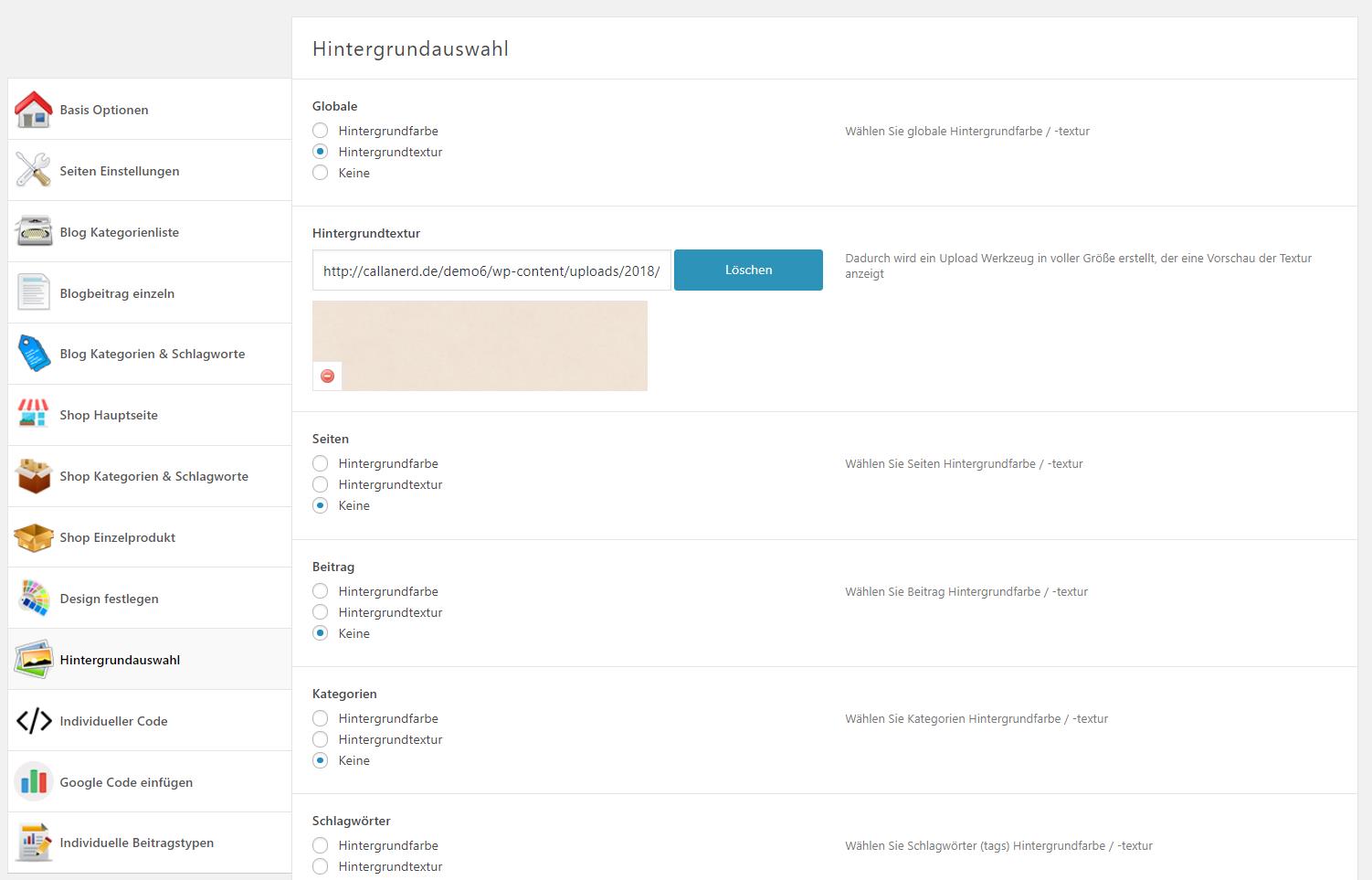Select Keine under Beitrag
The image size is (1372, 880).
tap(321, 633)
